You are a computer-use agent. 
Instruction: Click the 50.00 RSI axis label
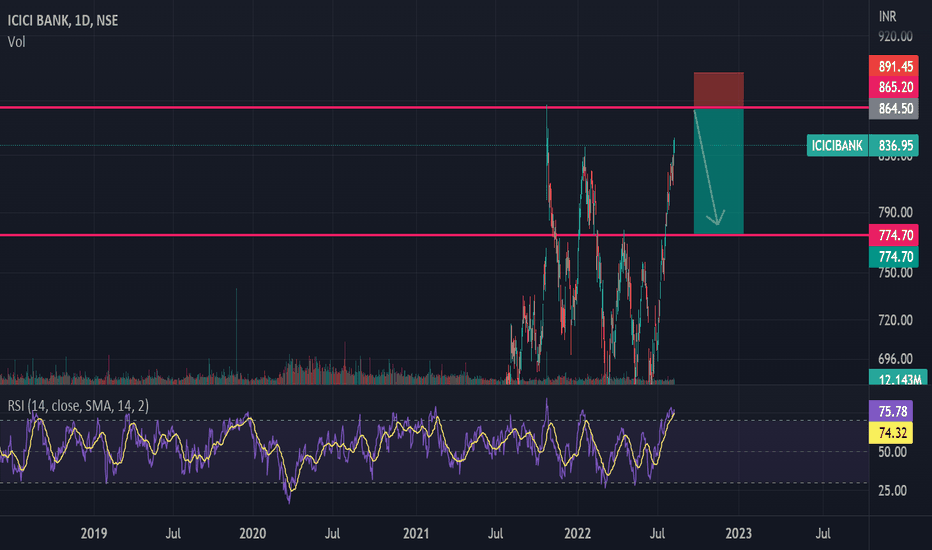(x=892, y=452)
